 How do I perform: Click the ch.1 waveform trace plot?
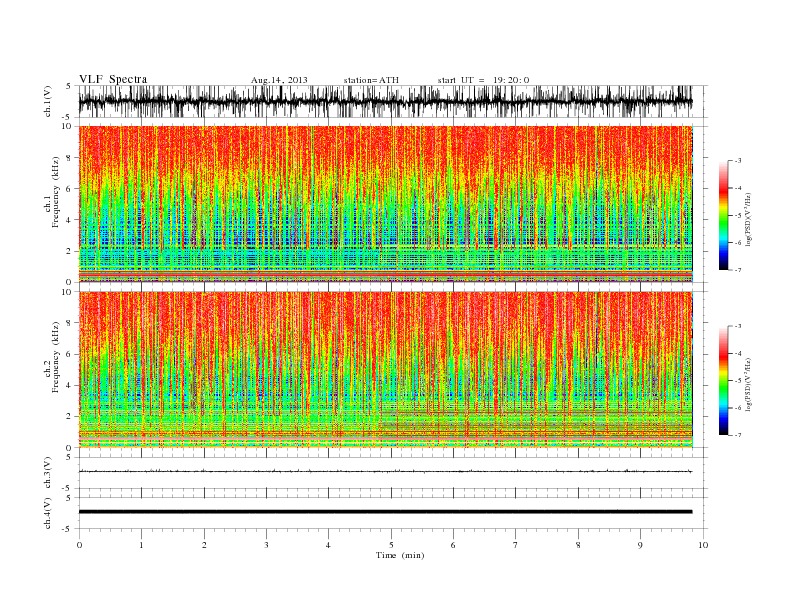[385, 101]
